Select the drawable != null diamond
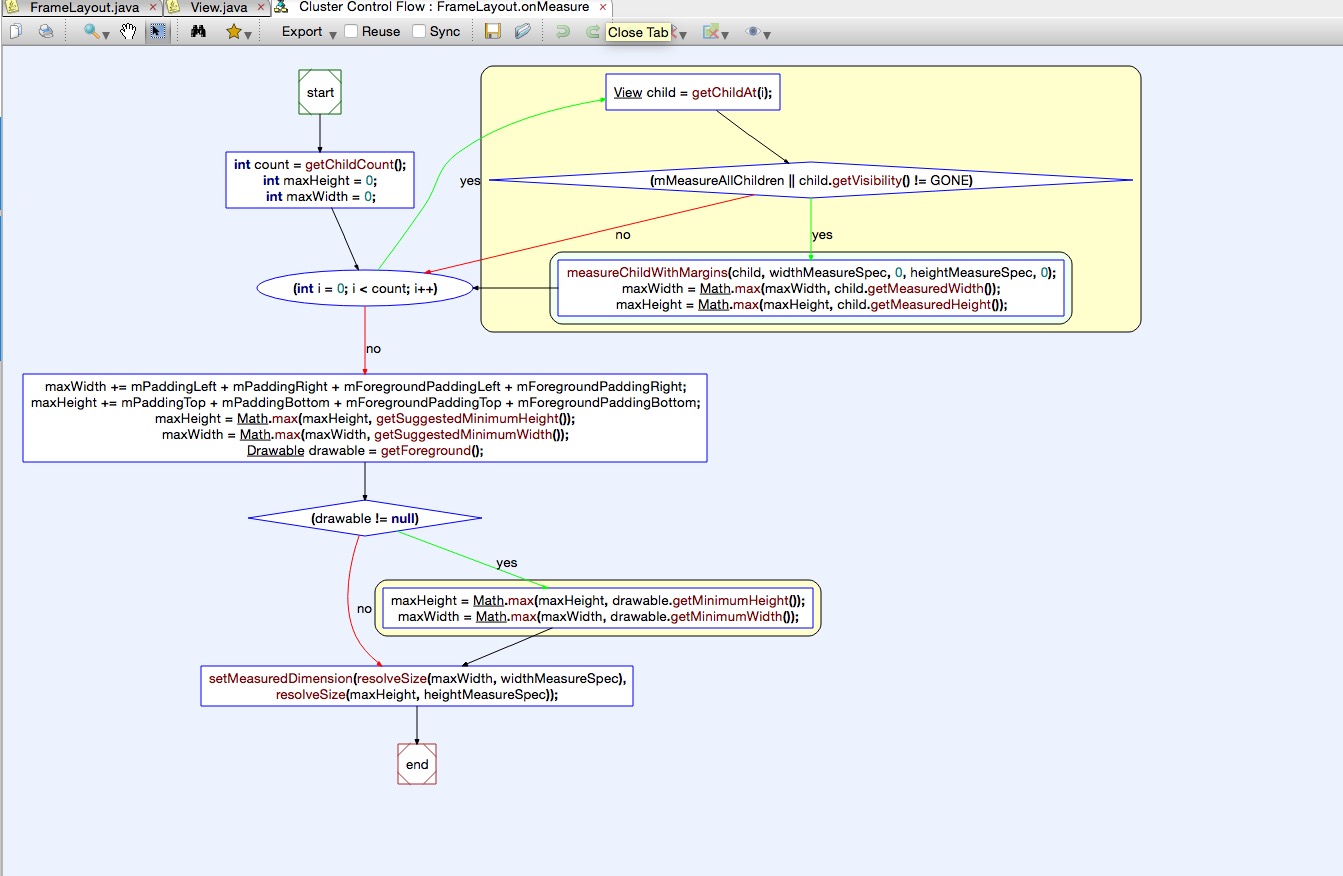 point(365,518)
